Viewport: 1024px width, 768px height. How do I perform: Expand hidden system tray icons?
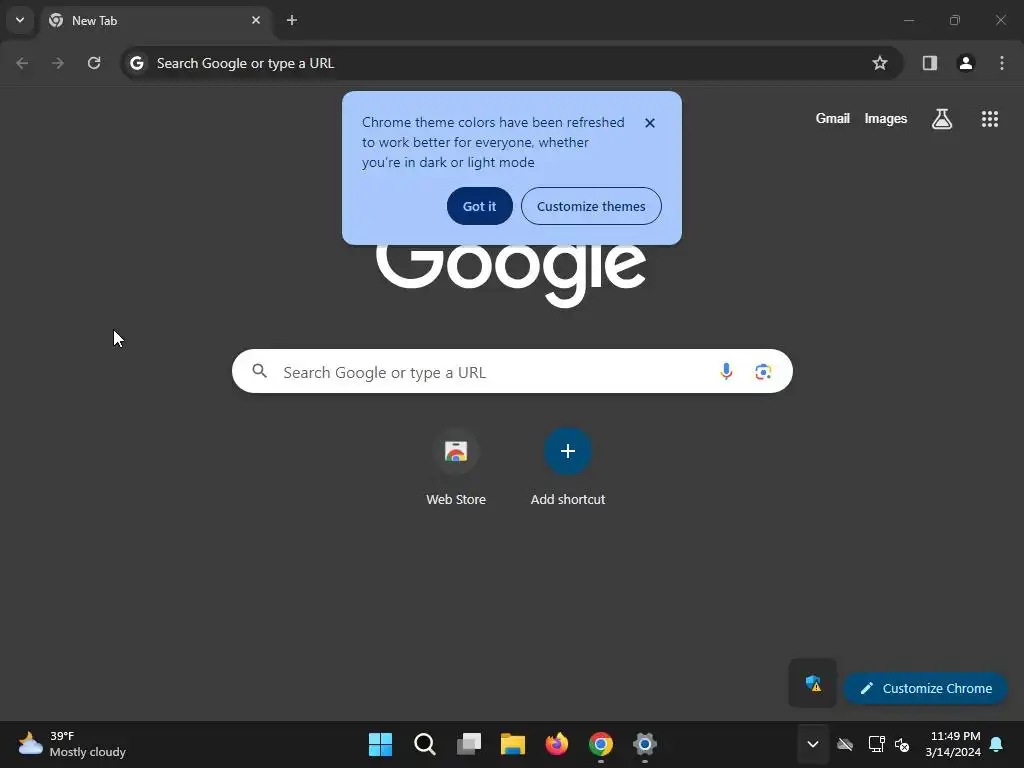pyautogui.click(x=812, y=744)
